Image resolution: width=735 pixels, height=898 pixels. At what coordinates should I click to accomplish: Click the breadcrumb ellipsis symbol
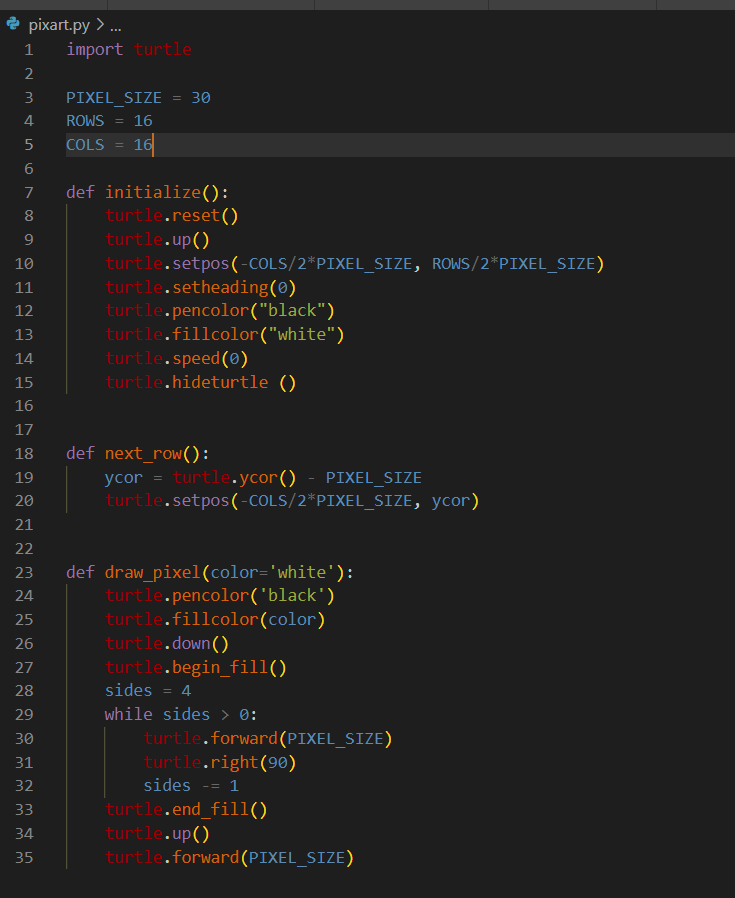pos(116,26)
